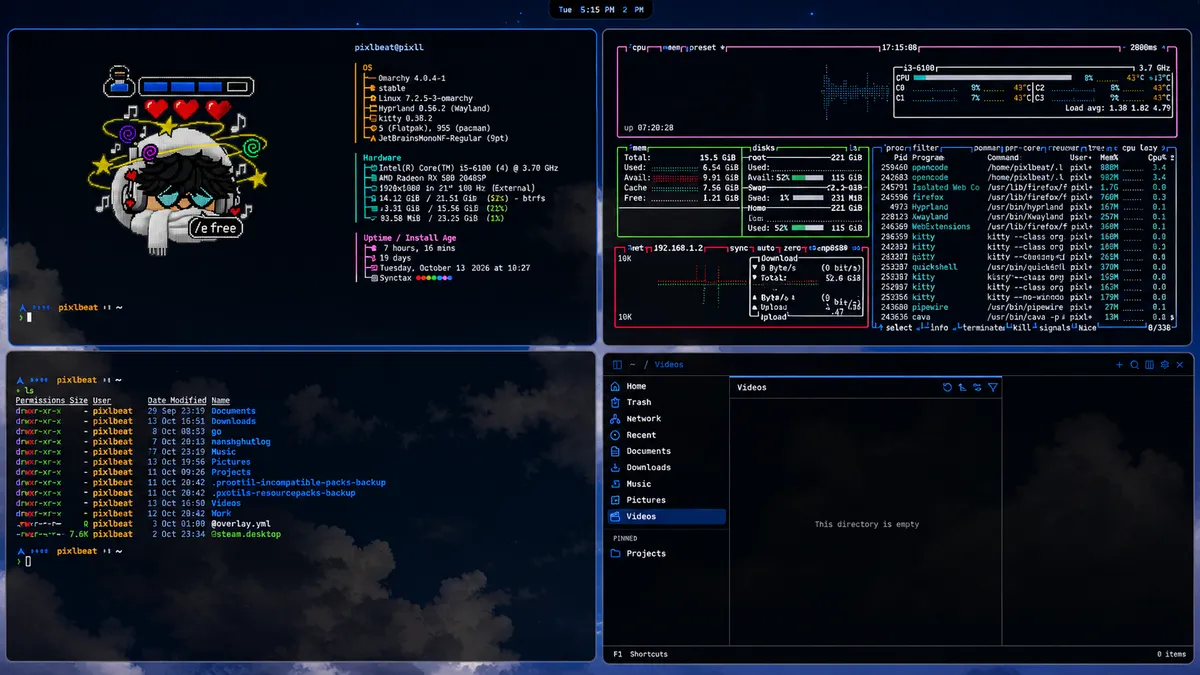Select Recent in the file manager sidebar

click(667, 435)
